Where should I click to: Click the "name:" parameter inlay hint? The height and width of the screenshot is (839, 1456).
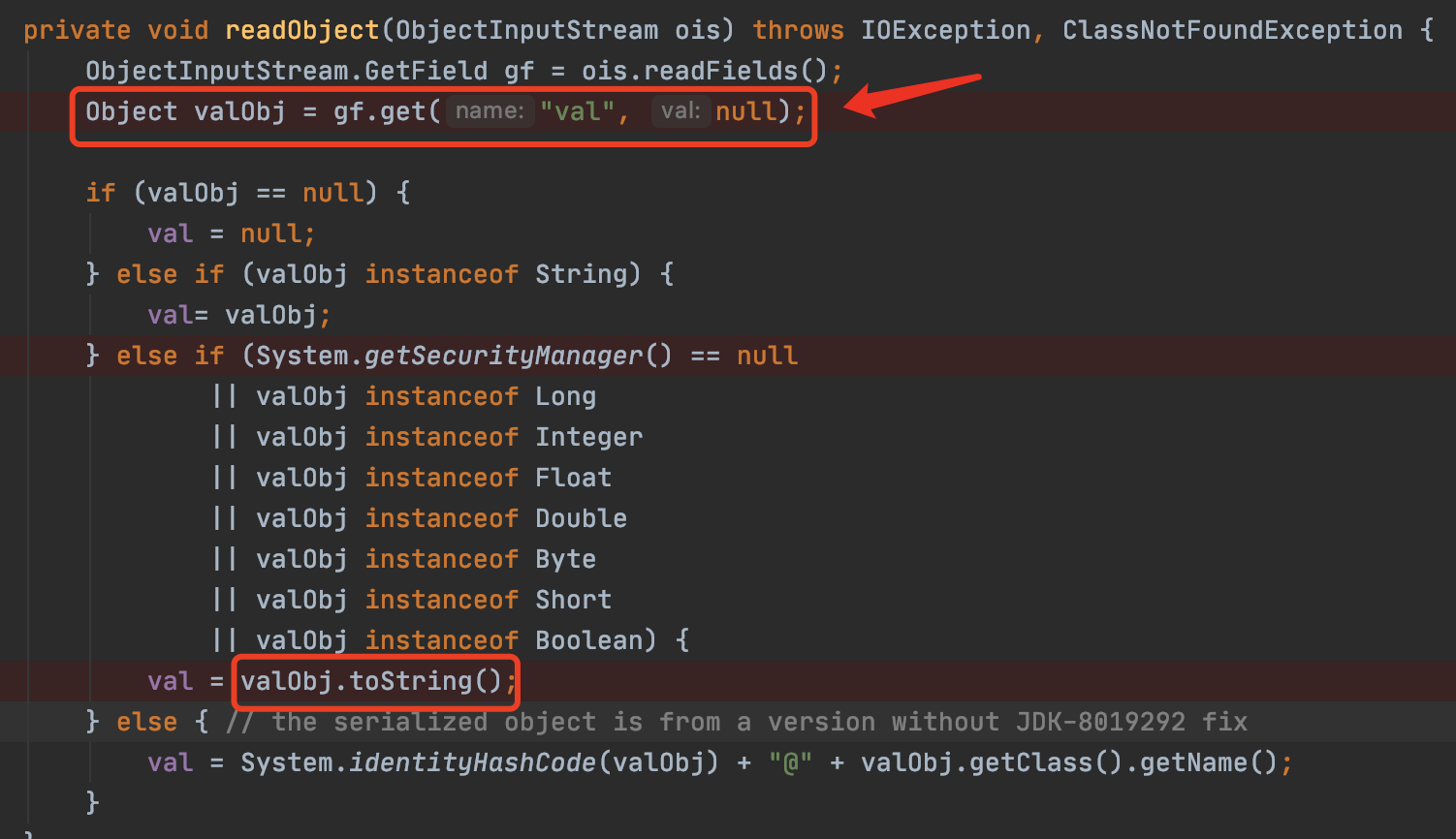490,111
